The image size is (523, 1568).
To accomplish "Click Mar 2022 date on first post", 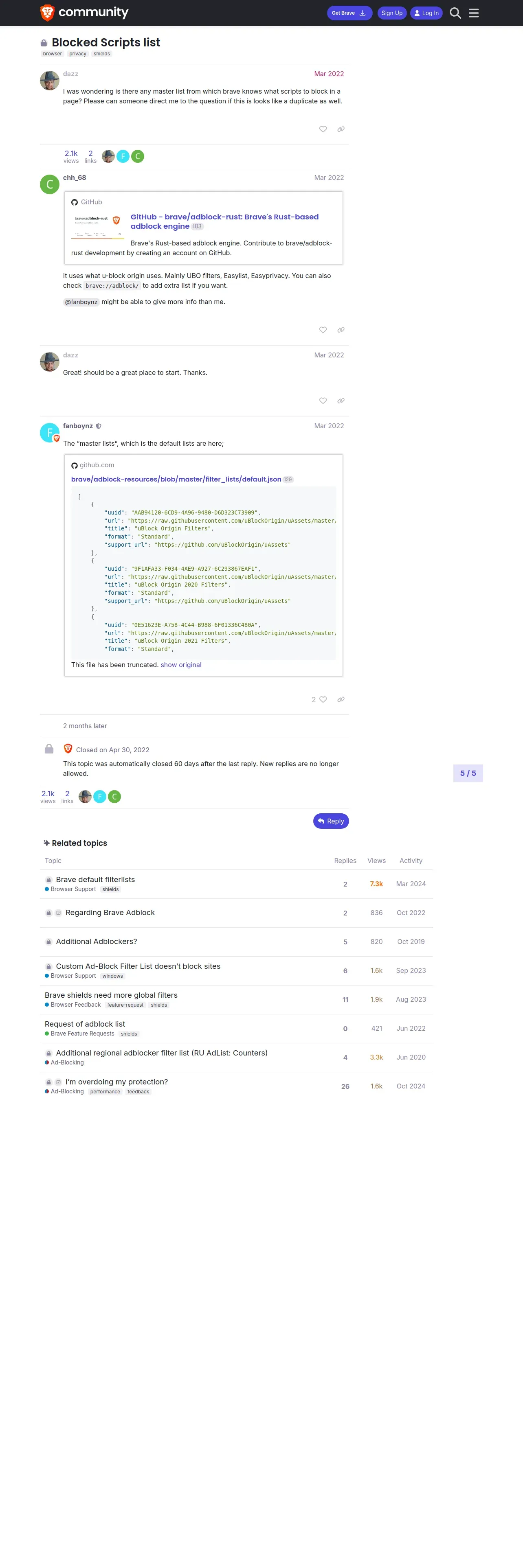I will [329, 74].
